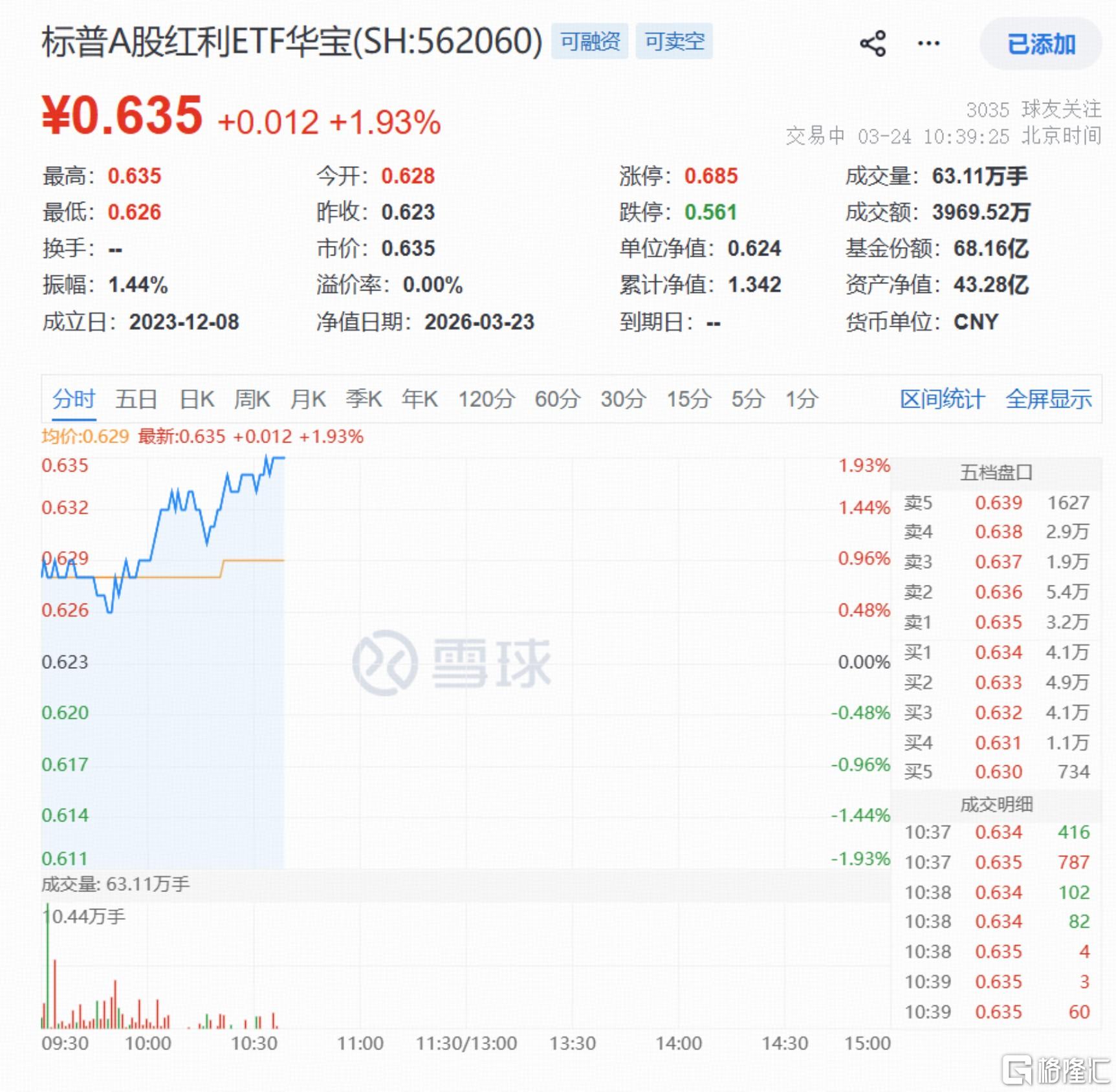
Task: Switch to the 日K chart tab
Action: (x=197, y=399)
